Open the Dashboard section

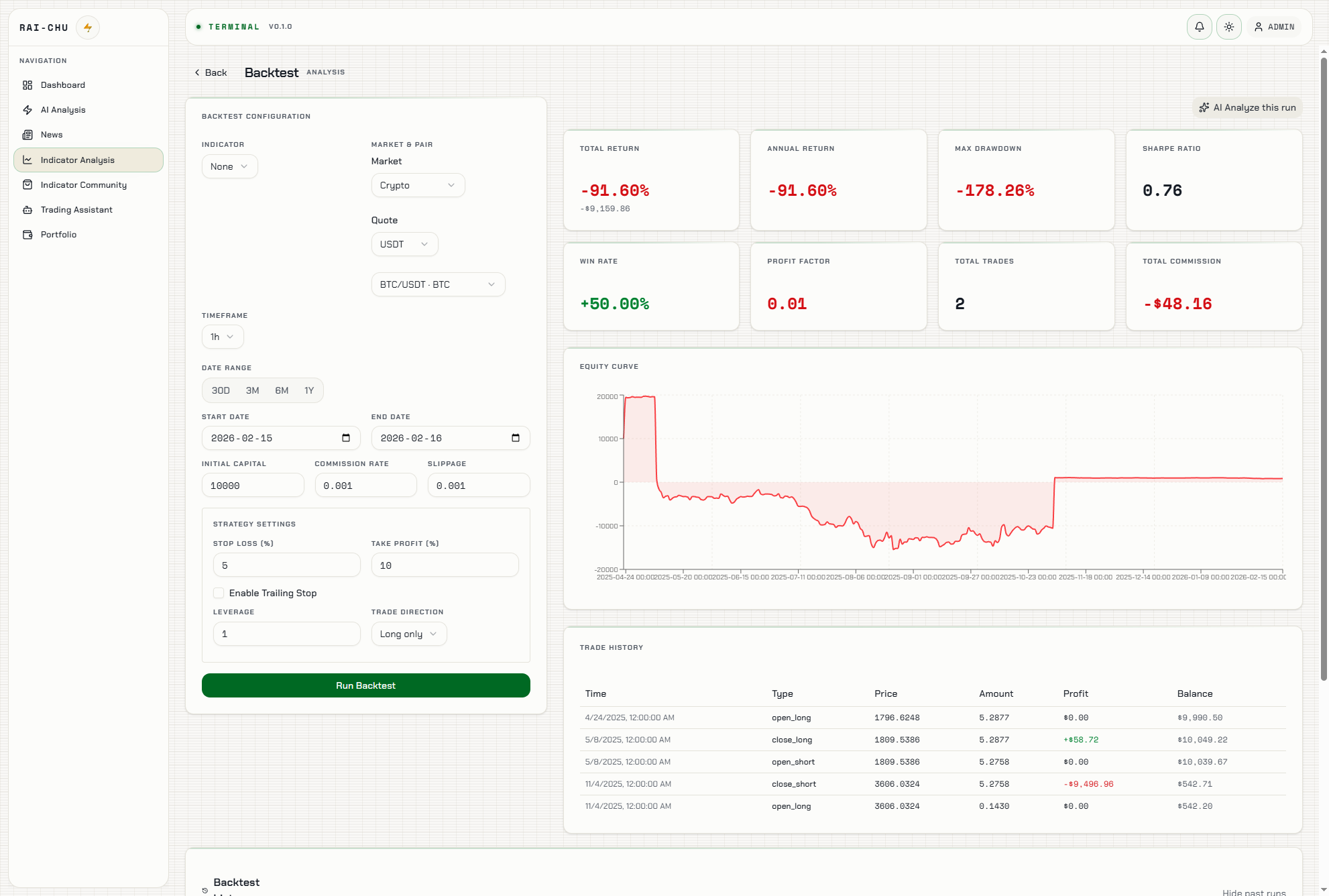click(62, 85)
